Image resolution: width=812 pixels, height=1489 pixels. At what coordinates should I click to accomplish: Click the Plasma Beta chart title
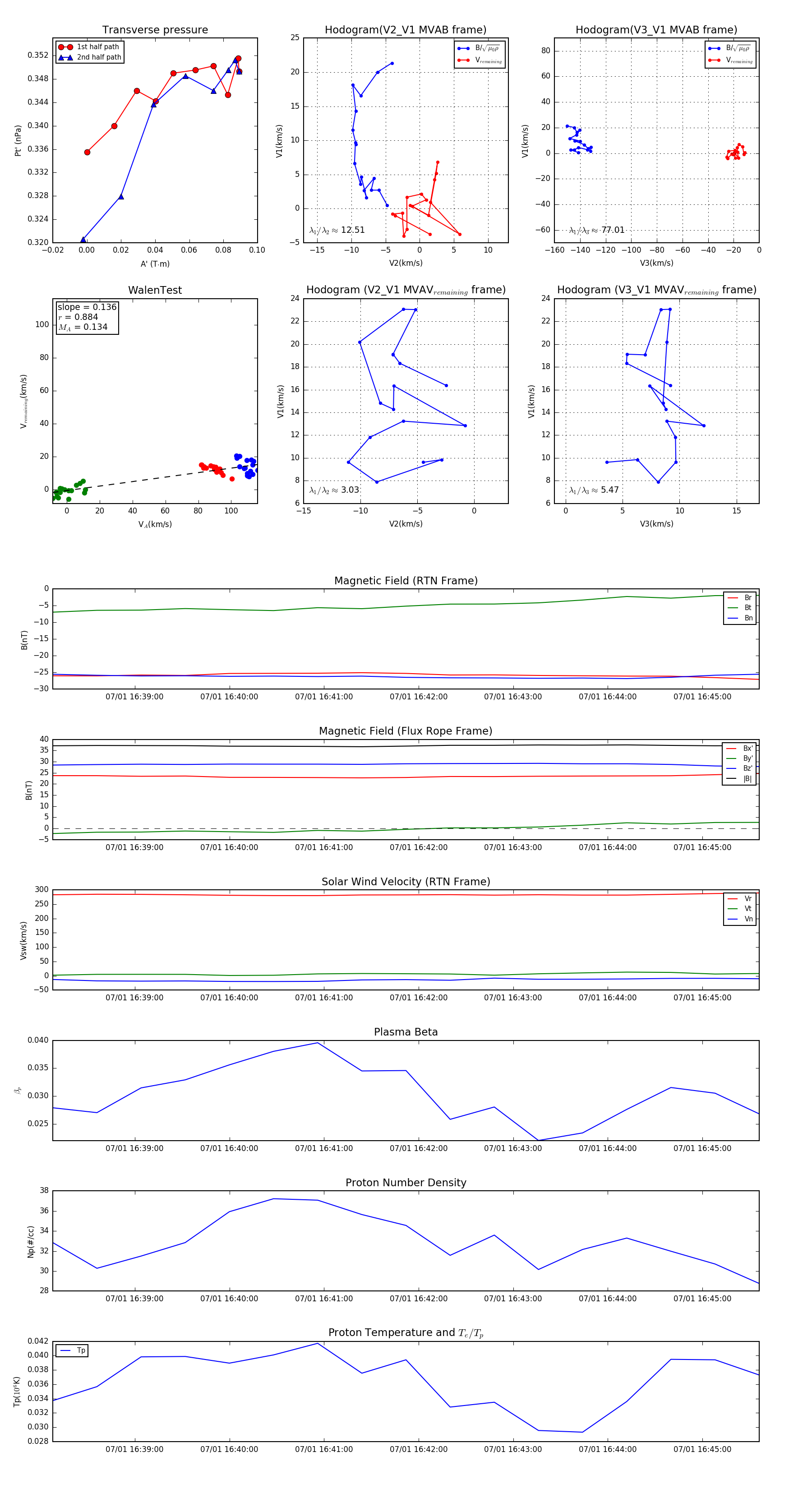pos(406,1032)
